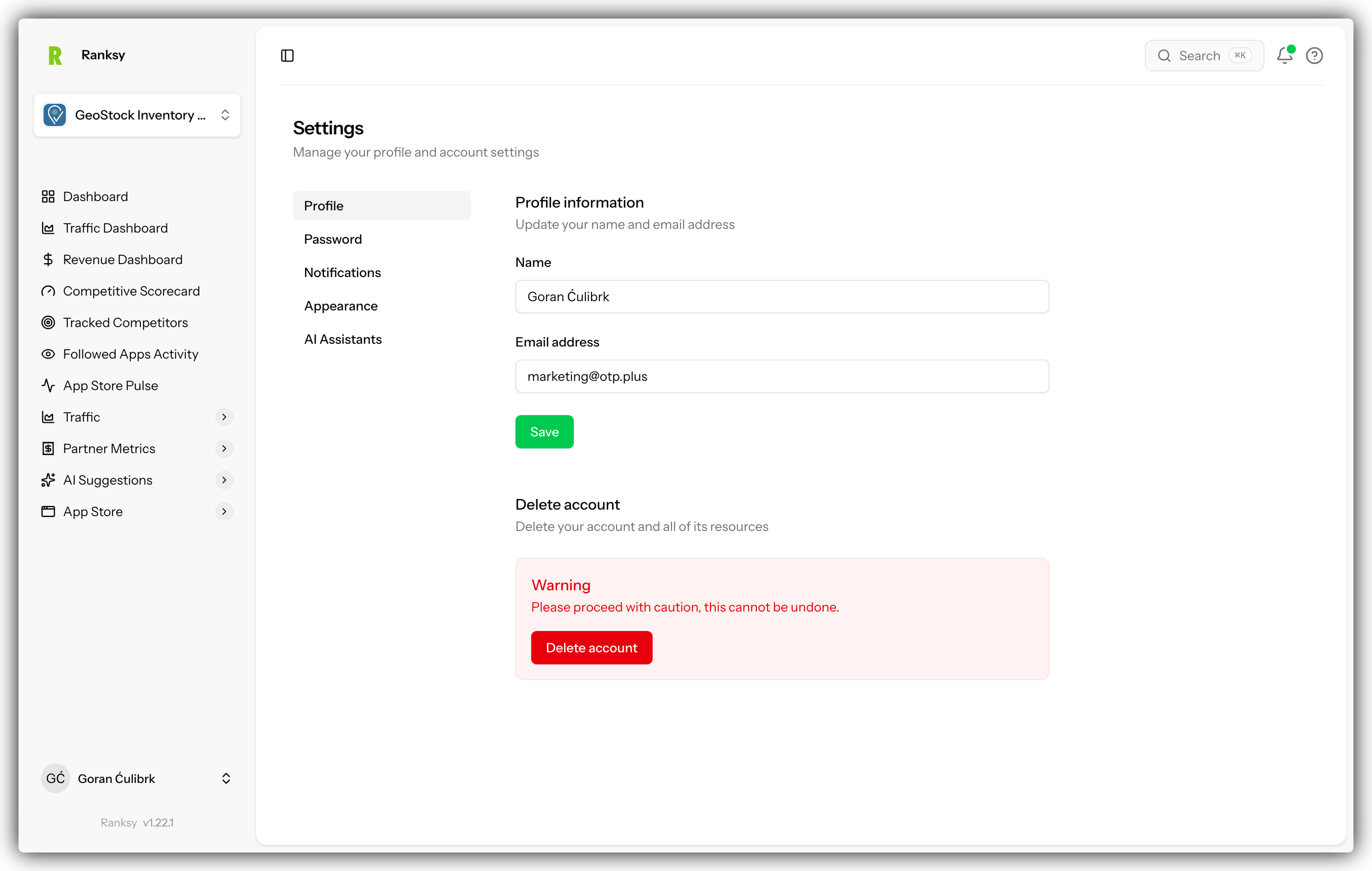The width and height of the screenshot is (1372, 871).
Task: Click the red Delete account button
Action: (591, 648)
